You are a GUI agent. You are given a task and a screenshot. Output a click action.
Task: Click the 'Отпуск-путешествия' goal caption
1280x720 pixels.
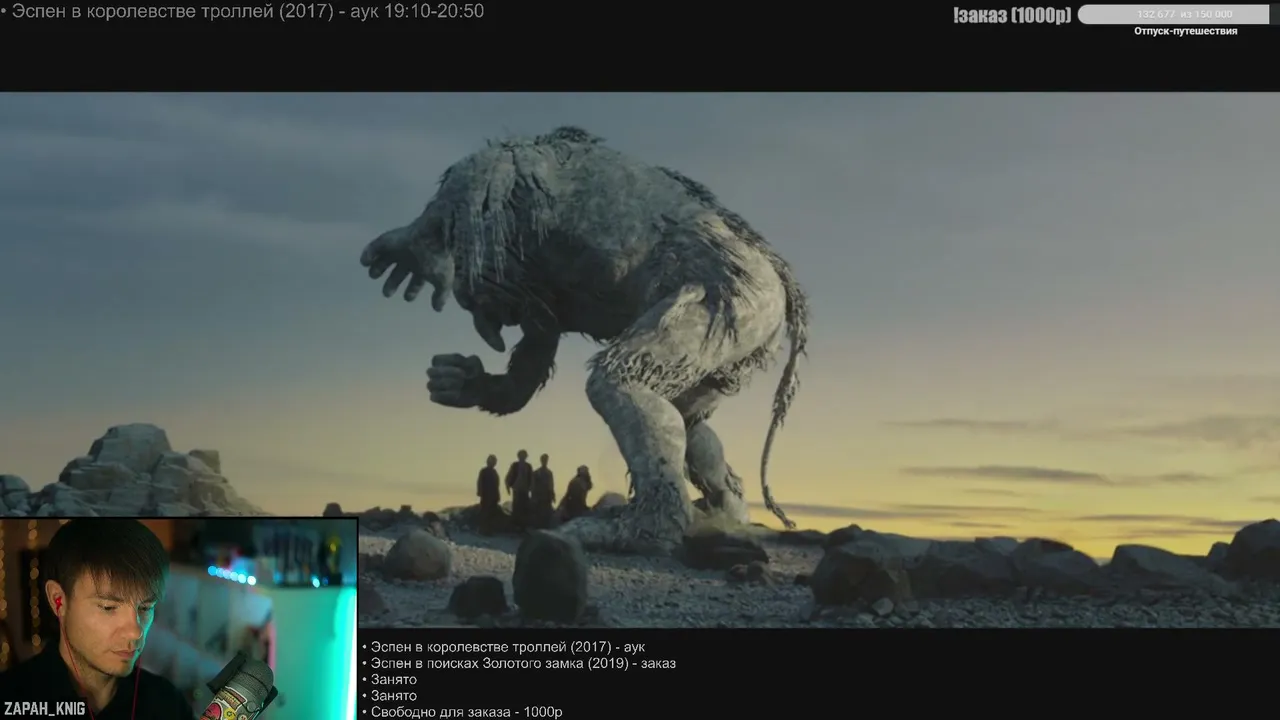tap(1185, 31)
